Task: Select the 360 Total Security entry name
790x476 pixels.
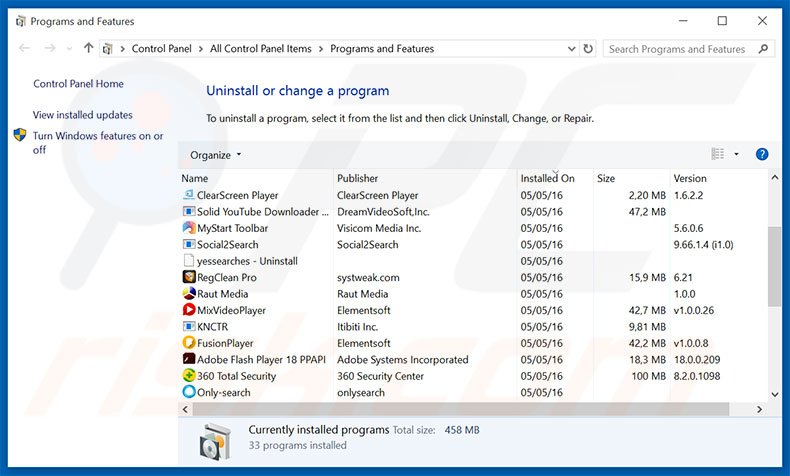Action: click(236, 376)
